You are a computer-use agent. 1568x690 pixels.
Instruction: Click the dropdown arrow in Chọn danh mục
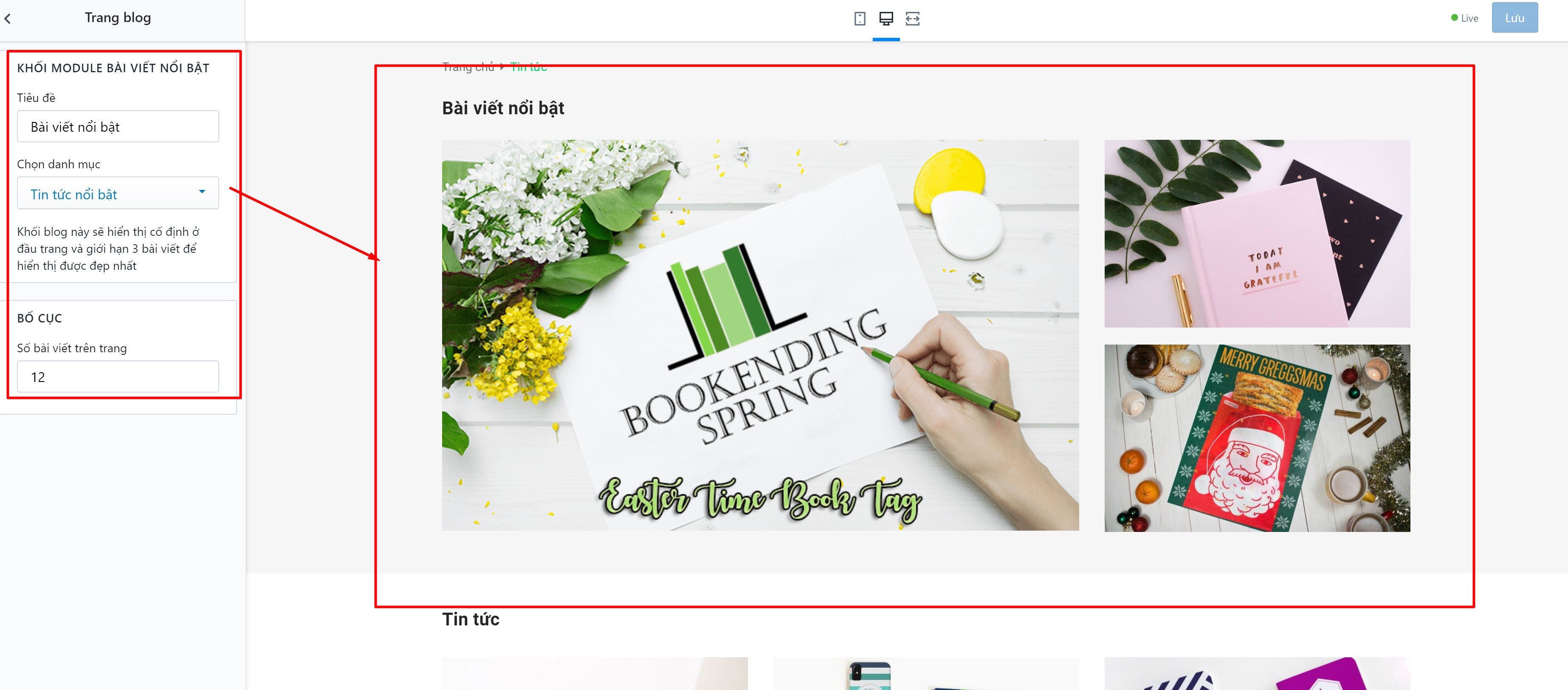pyautogui.click(x=202, y=192)
